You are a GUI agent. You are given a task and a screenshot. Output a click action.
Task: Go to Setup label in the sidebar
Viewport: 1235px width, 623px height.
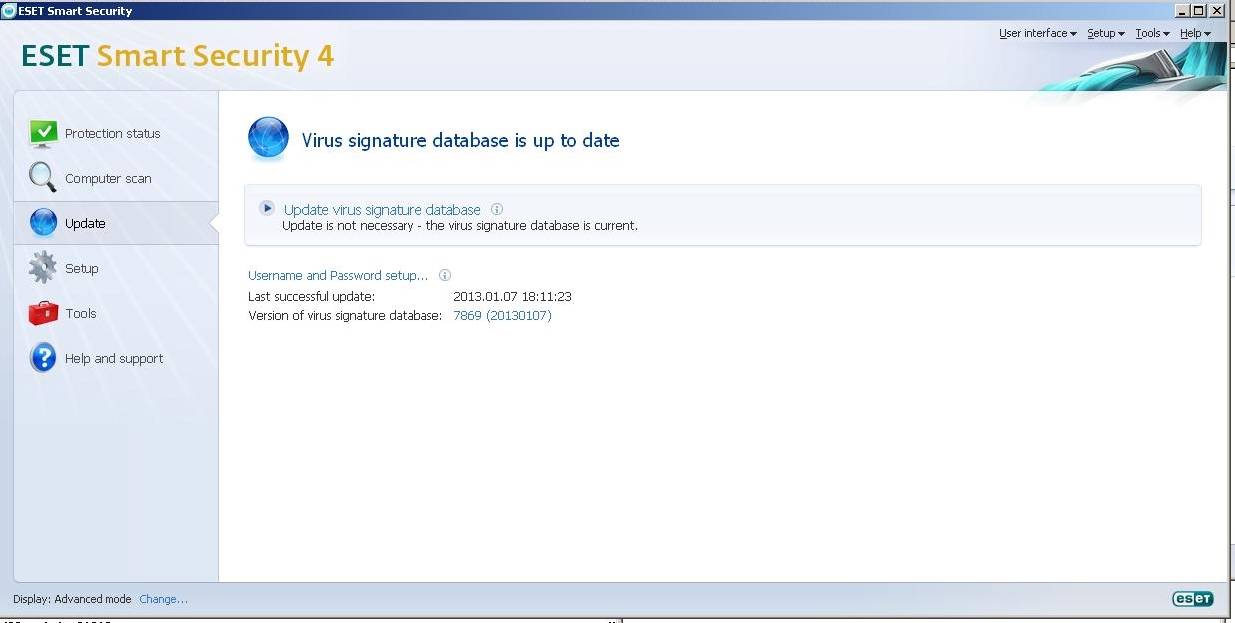point(81,269)
